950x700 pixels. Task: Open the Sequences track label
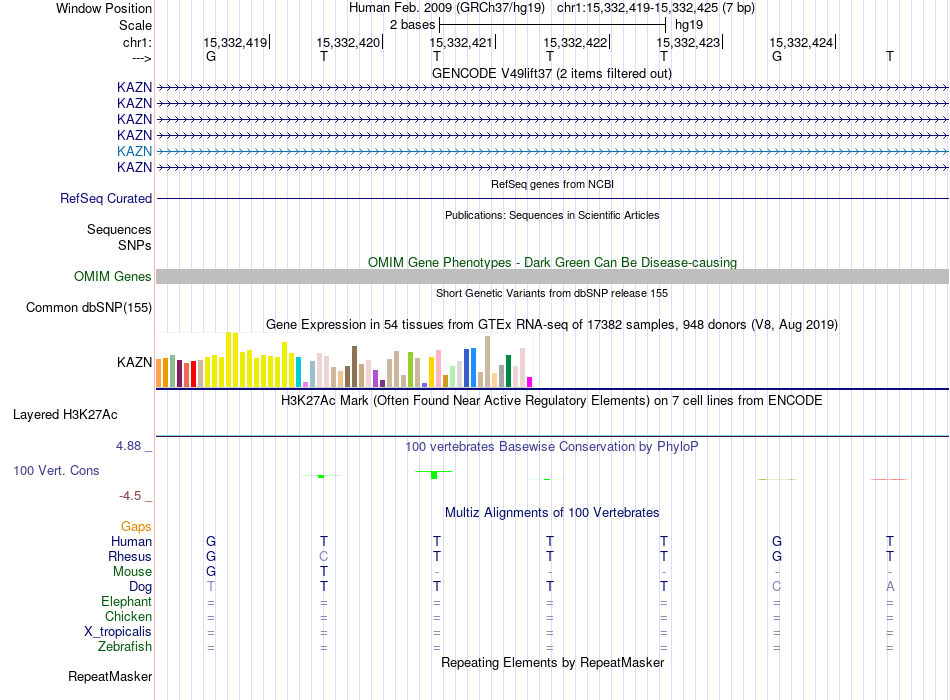coord(119,230)
